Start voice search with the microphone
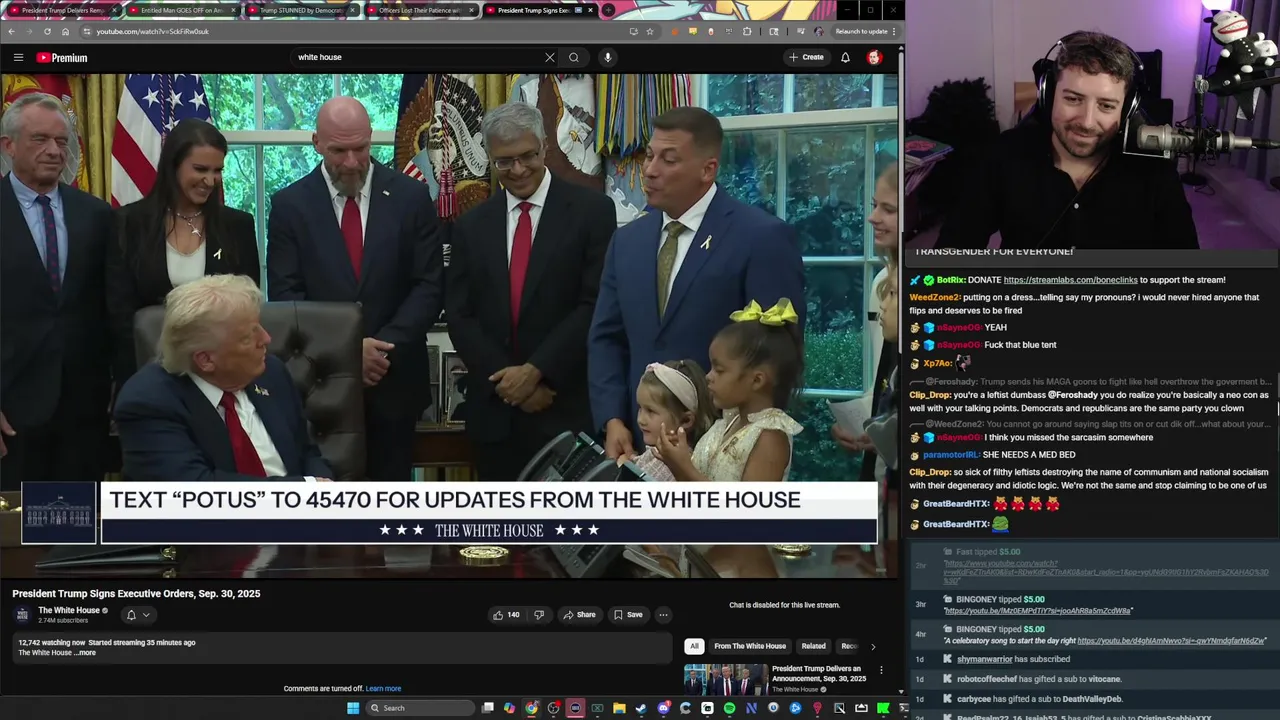Viewport: 1280px width, 720px height. 607,57
